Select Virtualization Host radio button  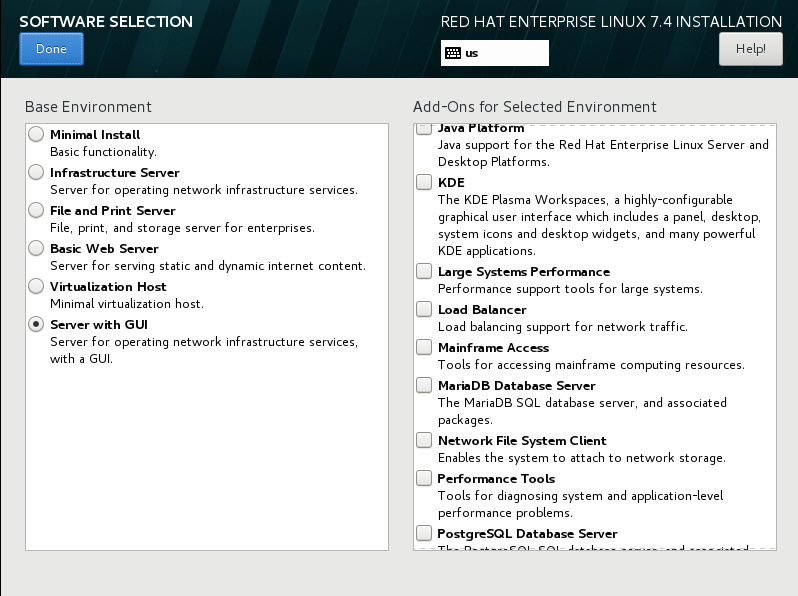[36, 286]
